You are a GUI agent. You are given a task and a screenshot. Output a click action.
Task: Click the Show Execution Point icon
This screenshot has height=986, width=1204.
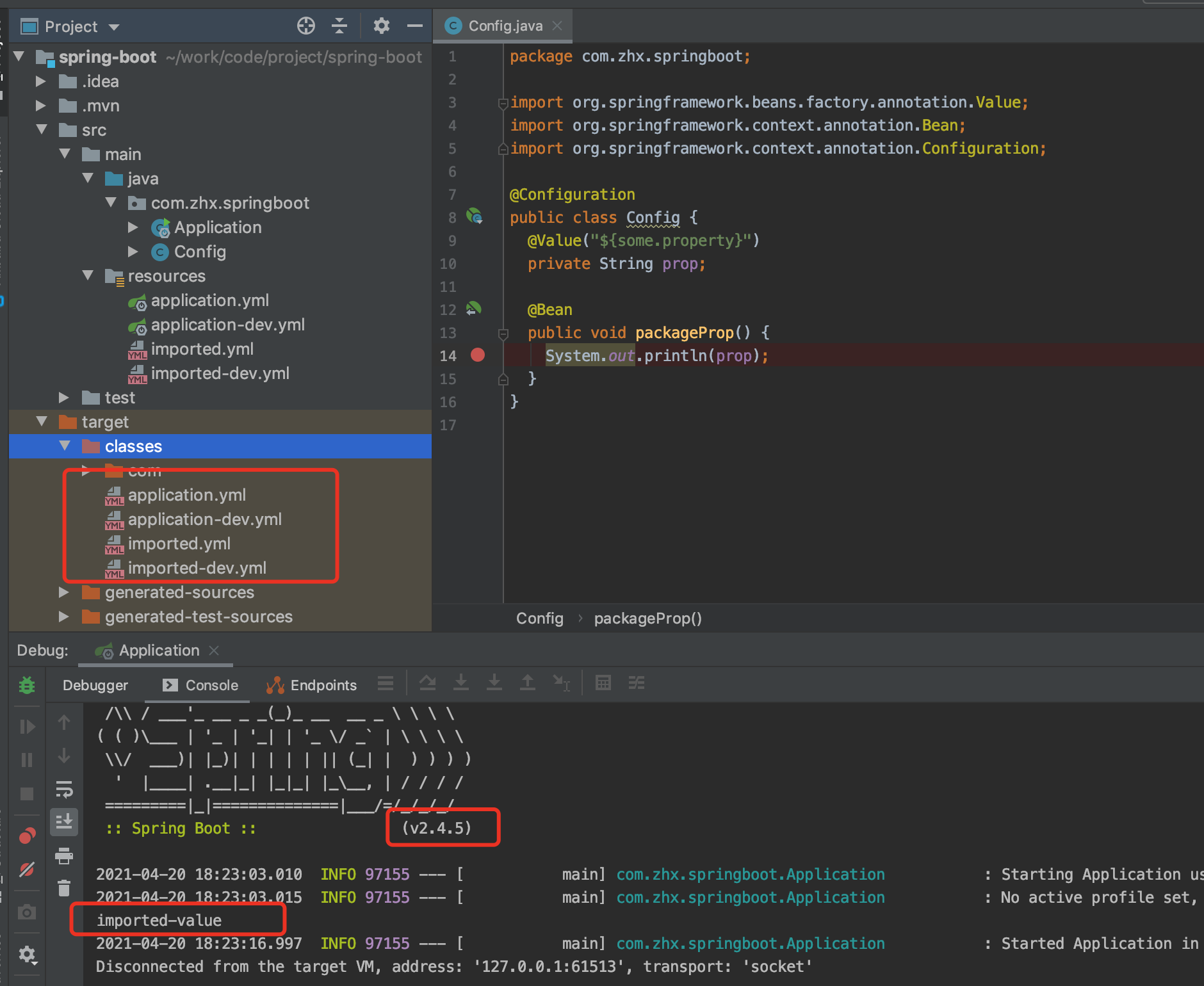click(x=385, y=683)
